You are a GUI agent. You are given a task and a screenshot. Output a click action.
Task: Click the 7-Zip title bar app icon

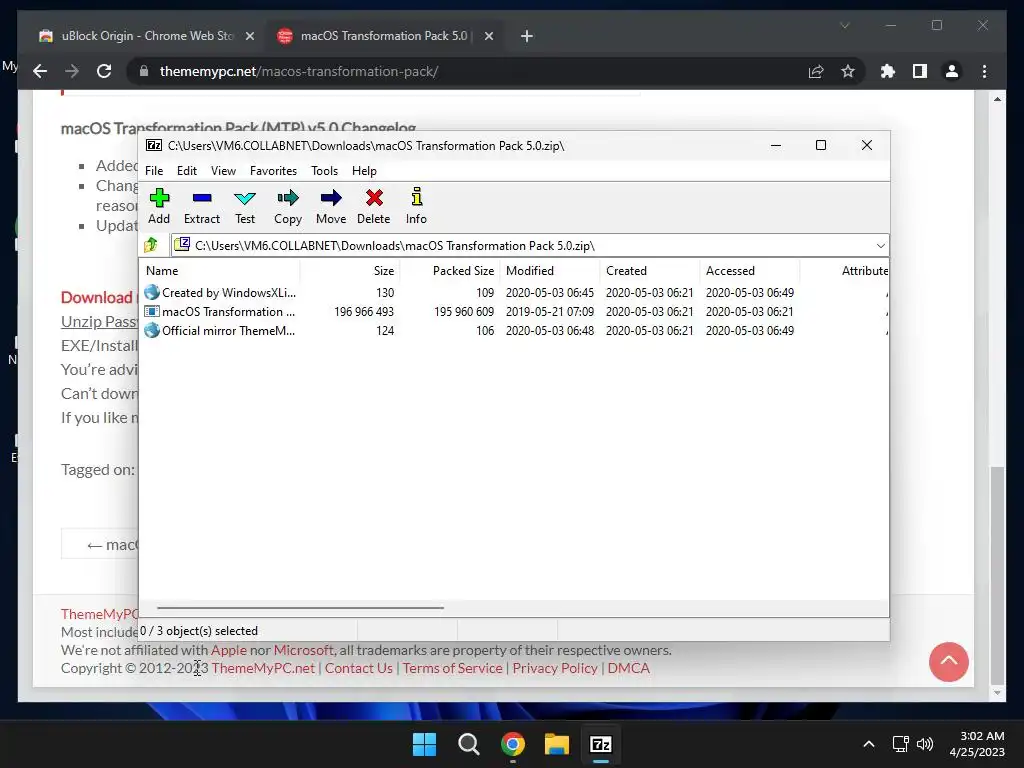pyautogui.click(x=154, y=145)
